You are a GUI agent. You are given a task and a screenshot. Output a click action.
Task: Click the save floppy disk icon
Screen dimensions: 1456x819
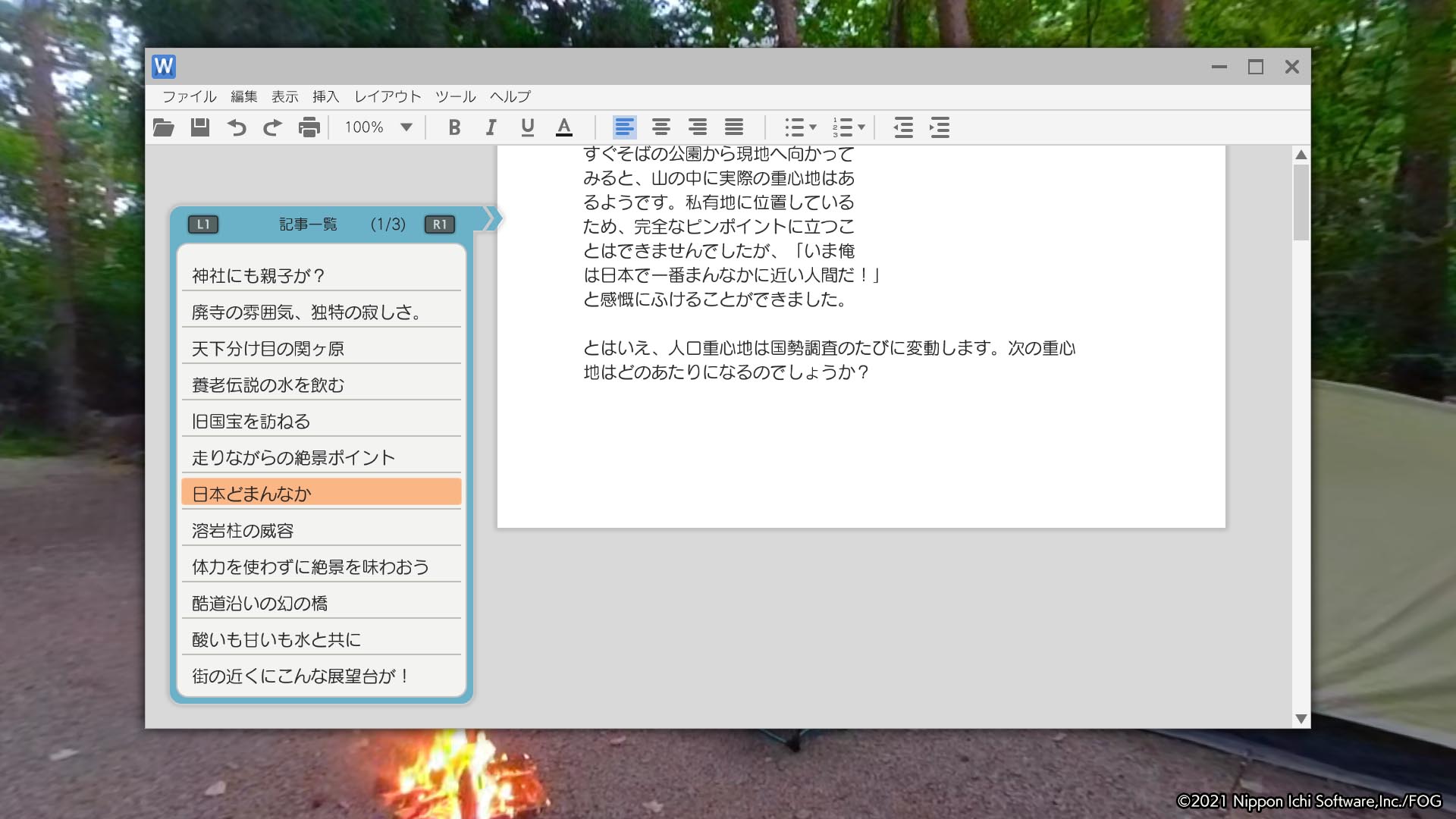point(199,127)
